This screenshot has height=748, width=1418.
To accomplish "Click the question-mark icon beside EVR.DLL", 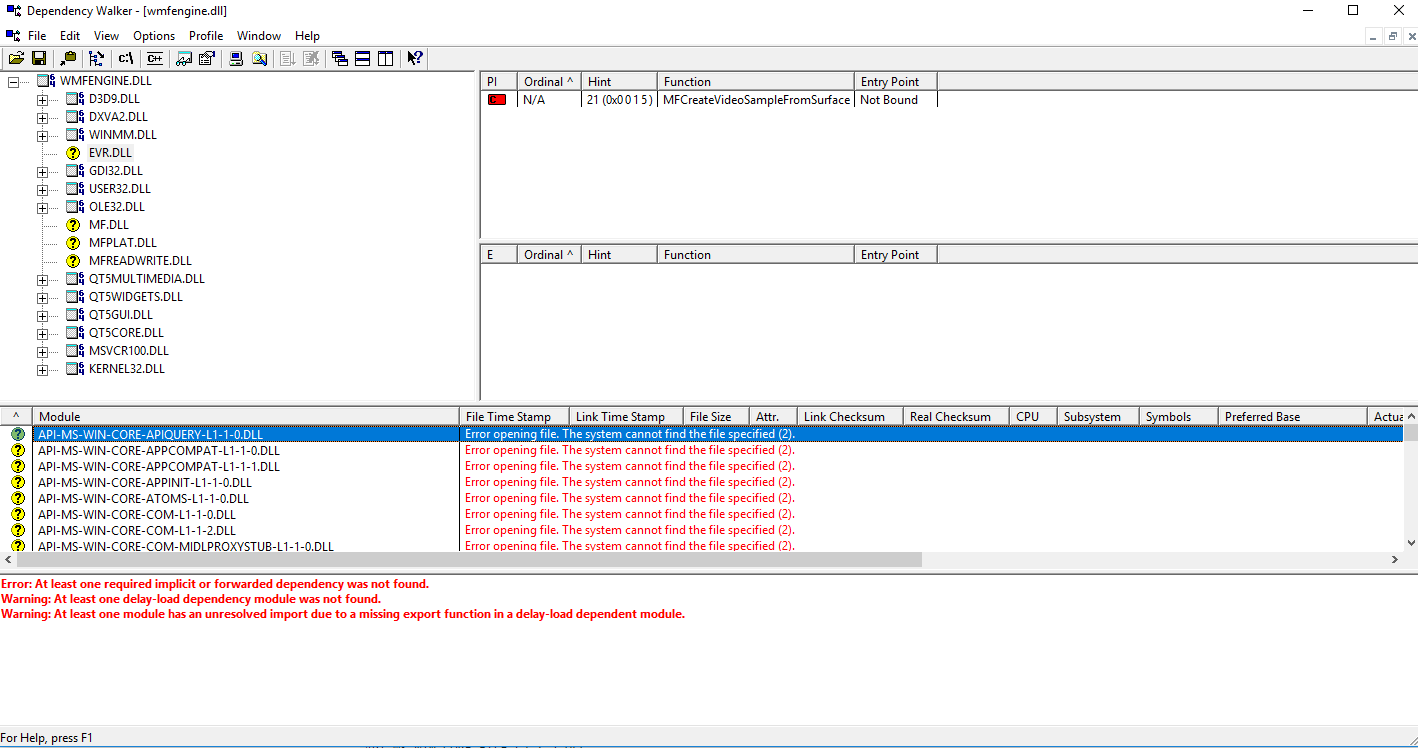I will coord(73,153).
